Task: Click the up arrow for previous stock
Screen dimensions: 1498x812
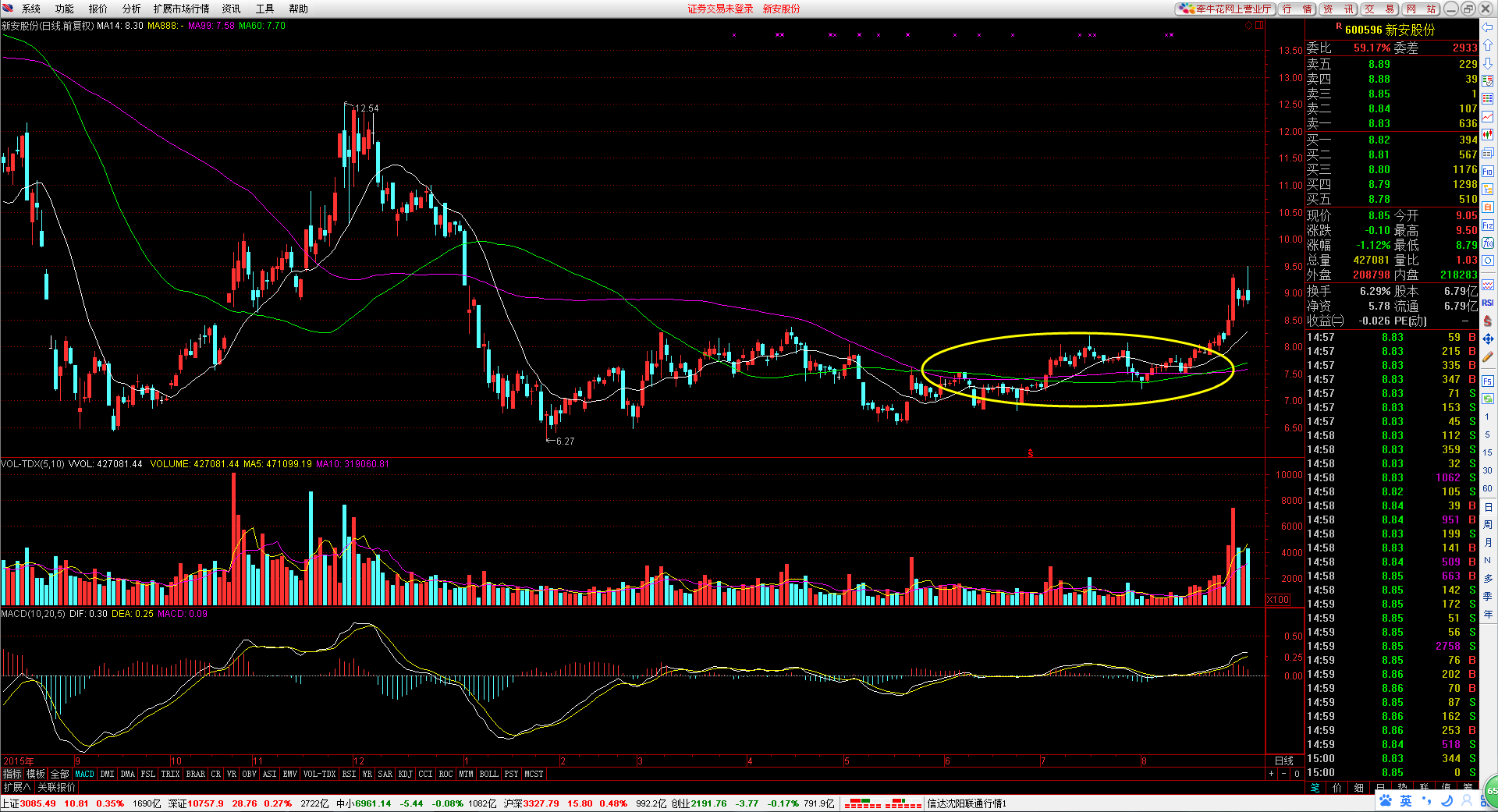Action: coord(1488,45)
